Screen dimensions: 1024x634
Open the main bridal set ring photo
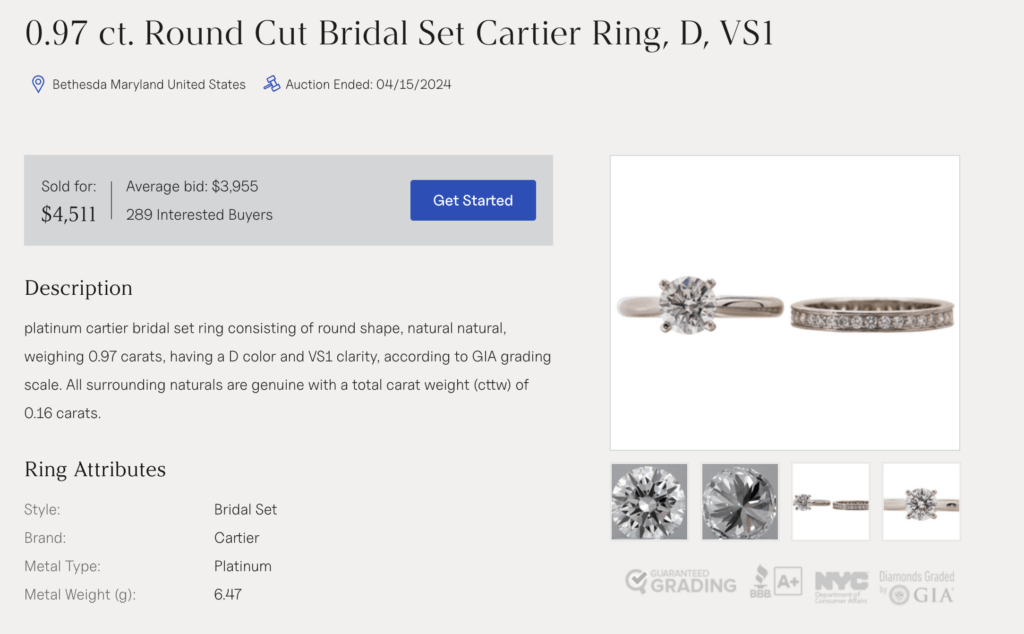point(784,302)
